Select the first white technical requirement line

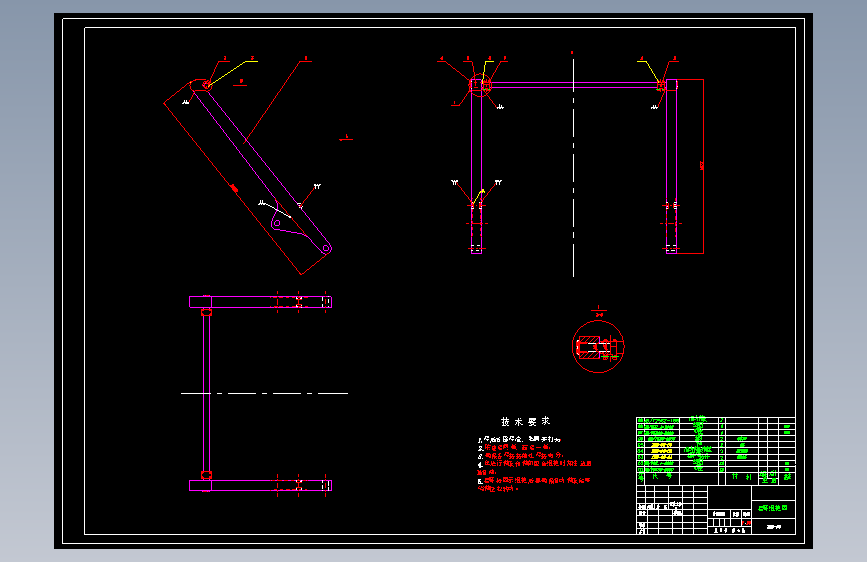click(519, 439)
